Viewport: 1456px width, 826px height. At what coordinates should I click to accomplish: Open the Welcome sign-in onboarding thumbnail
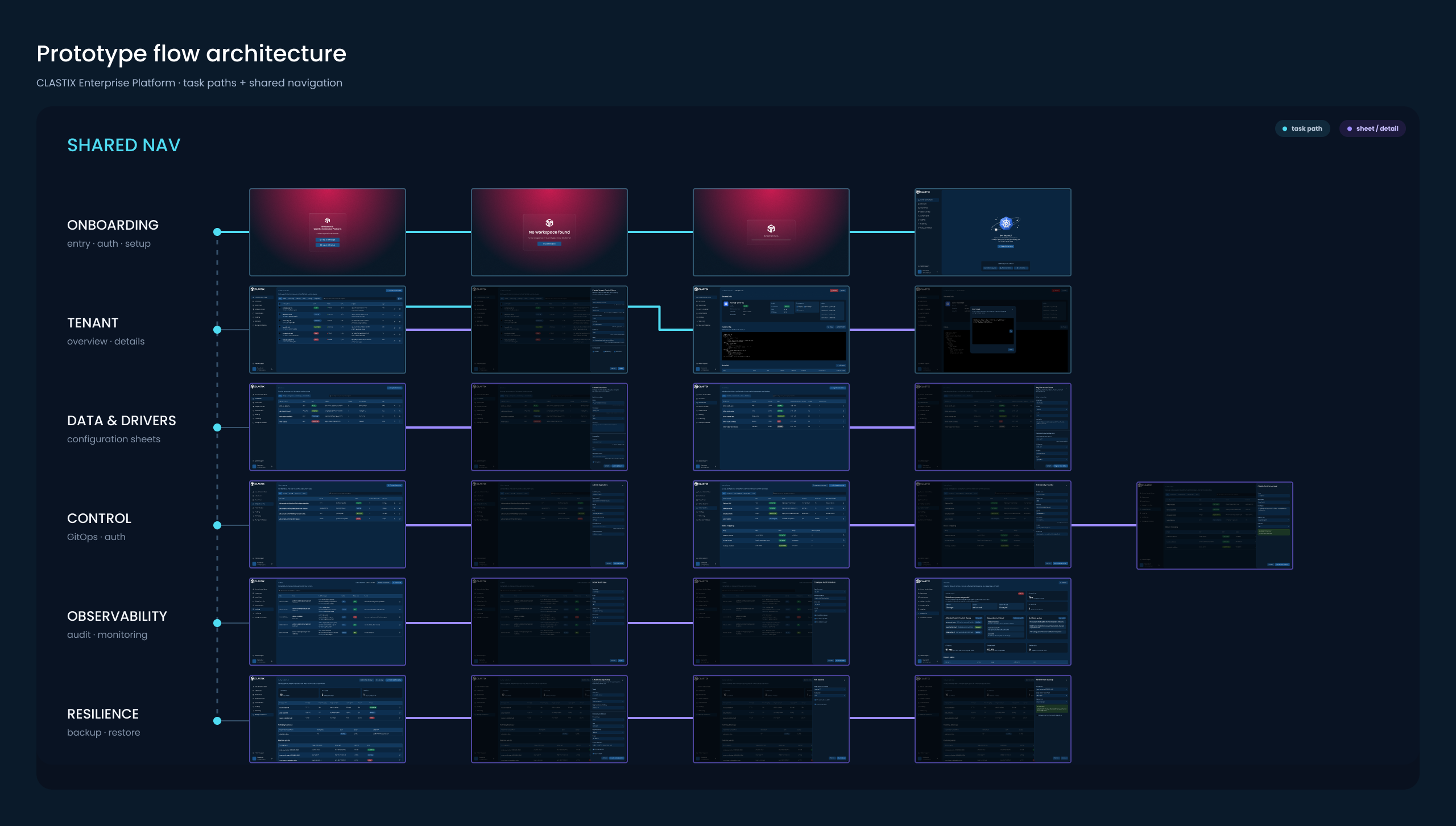tap(328, 232)
